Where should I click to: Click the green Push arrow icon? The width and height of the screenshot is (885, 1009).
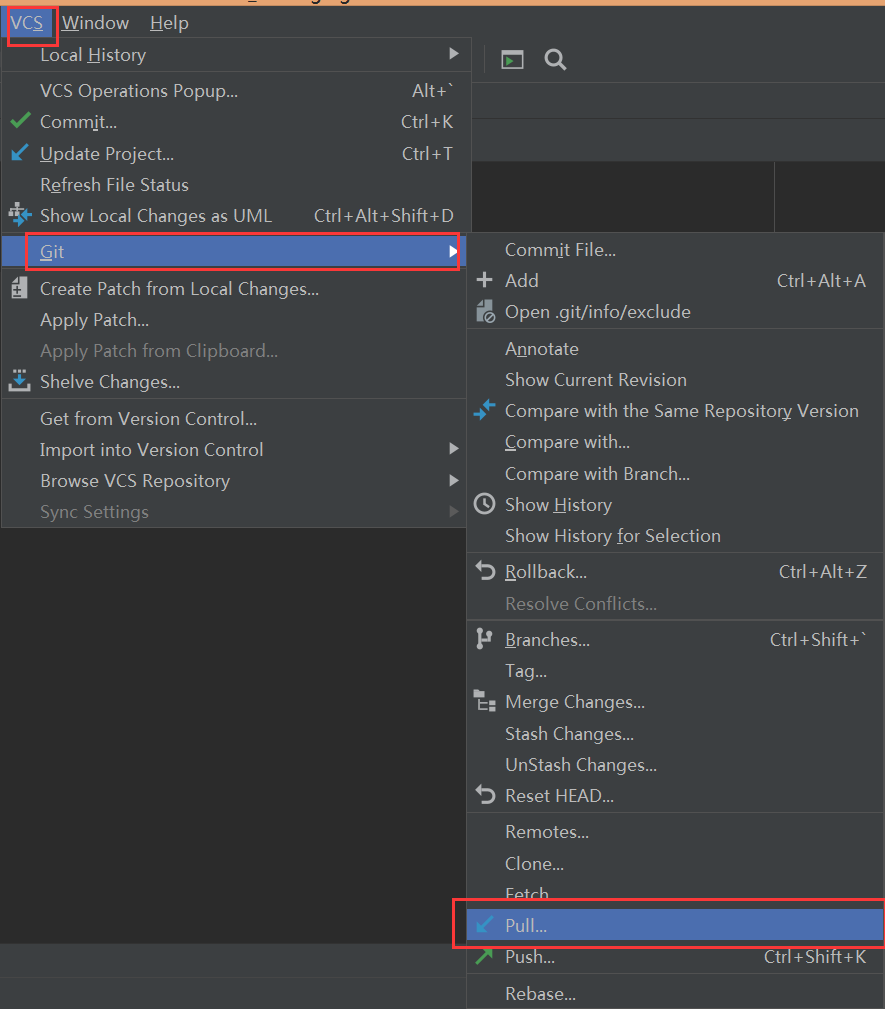point(484,956)
